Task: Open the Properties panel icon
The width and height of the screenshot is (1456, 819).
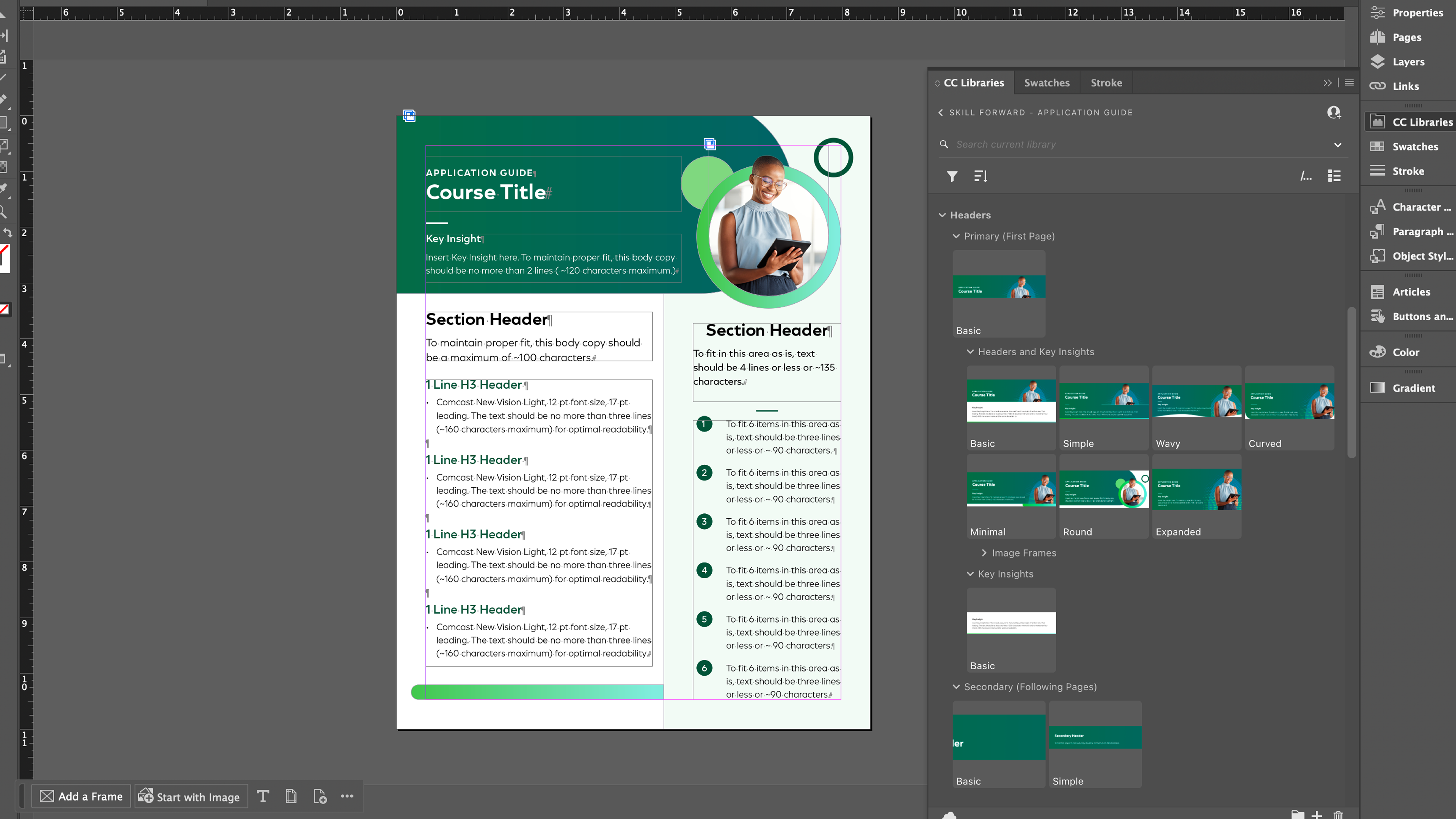Action: pyautogui.click(x=1378, y=13)
